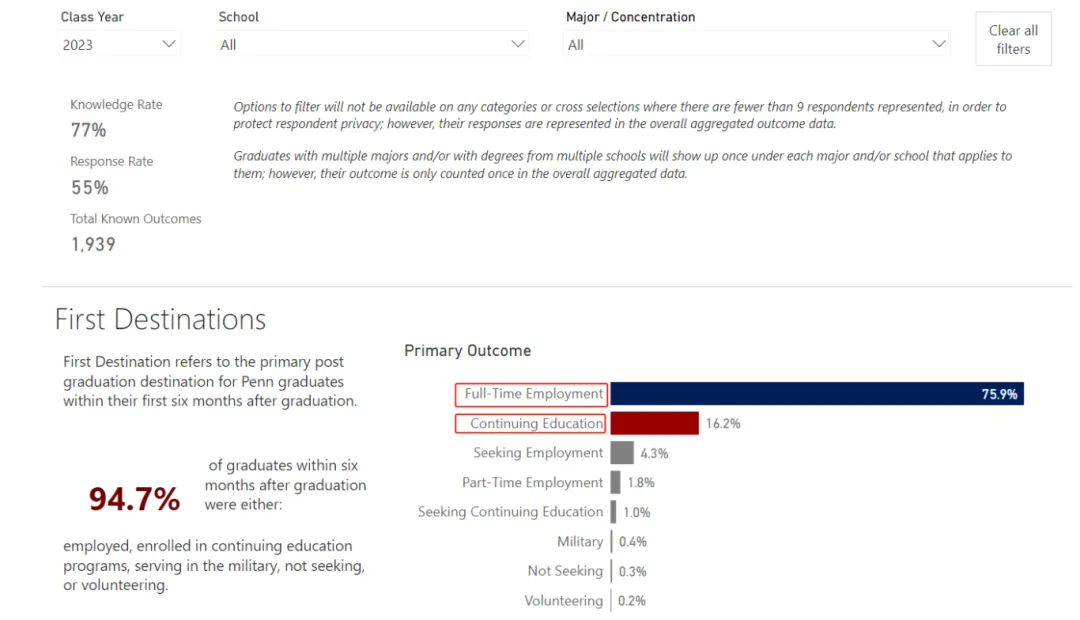Viewport: 1080px width, 620px height.
Task: Click the Seeking Employment gray bar
Action: tap(622, 453)
